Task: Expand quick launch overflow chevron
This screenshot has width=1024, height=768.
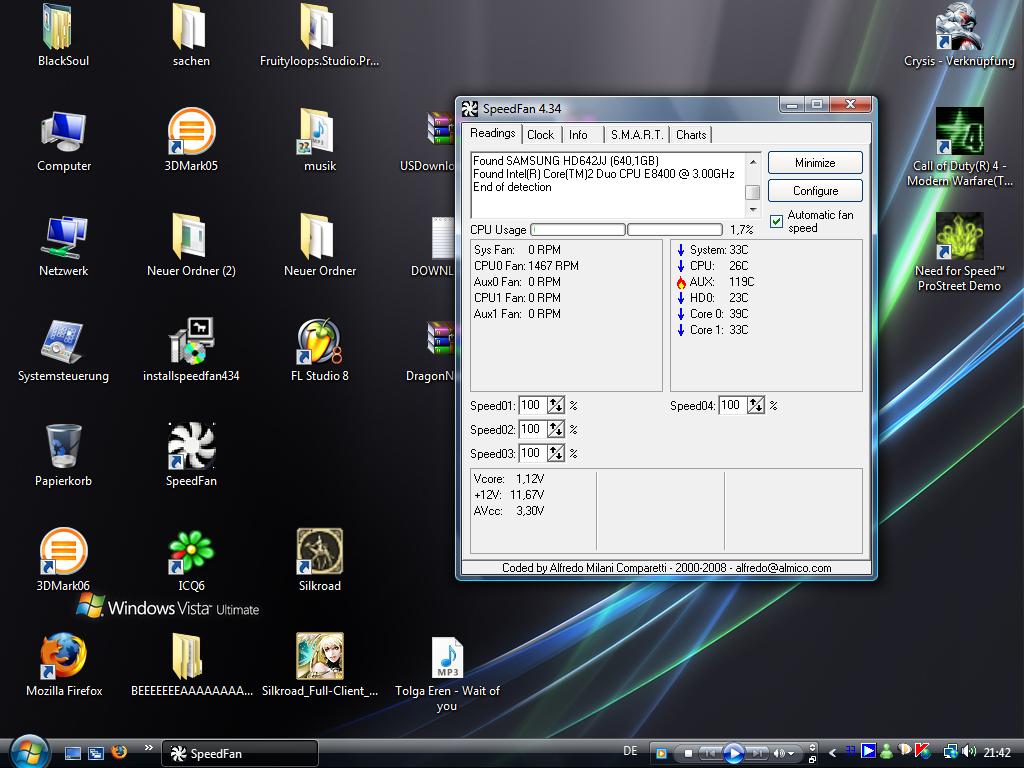Action: [148, 748]
